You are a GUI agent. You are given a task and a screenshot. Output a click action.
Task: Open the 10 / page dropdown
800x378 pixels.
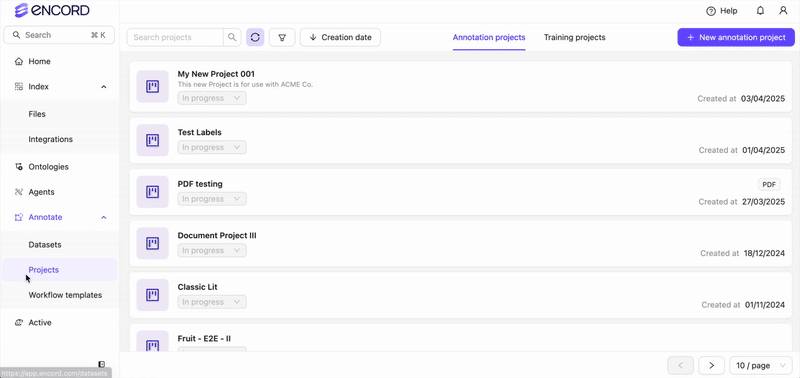(761, 365)
